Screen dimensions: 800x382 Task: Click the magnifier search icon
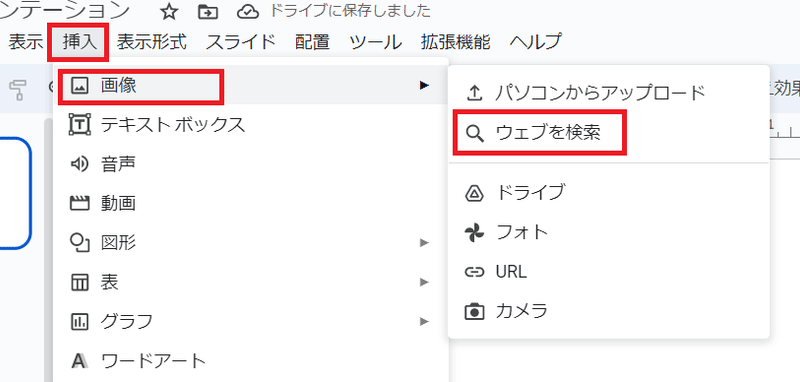point(474,133)
